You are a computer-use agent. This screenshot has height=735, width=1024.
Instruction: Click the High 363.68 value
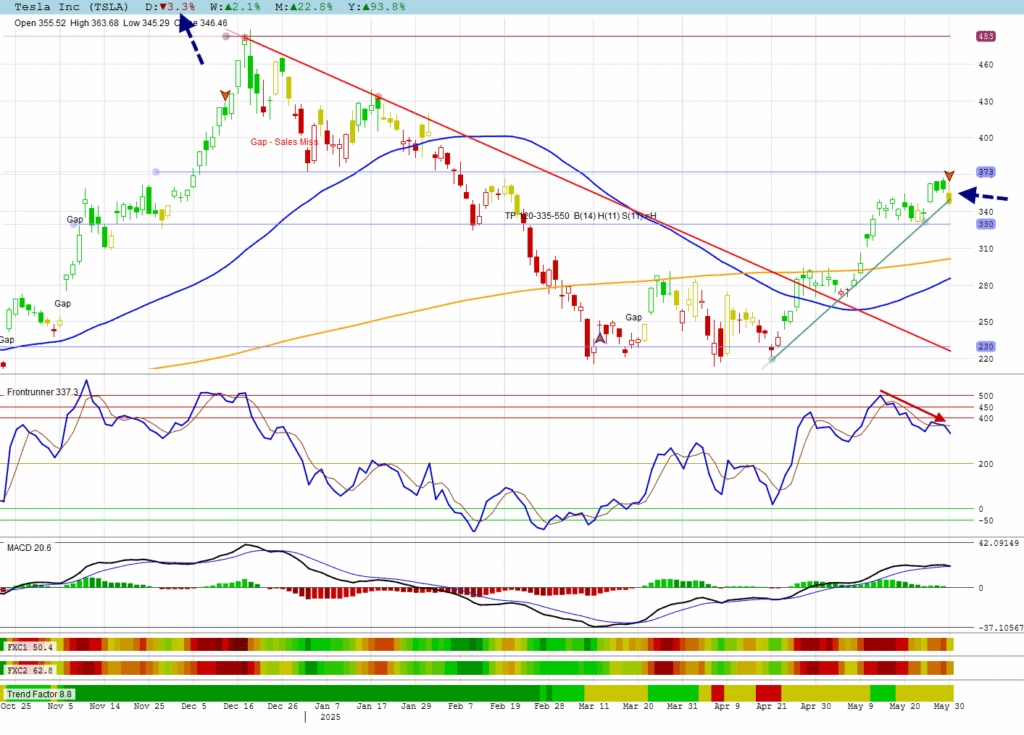click(x=95, y=23)
